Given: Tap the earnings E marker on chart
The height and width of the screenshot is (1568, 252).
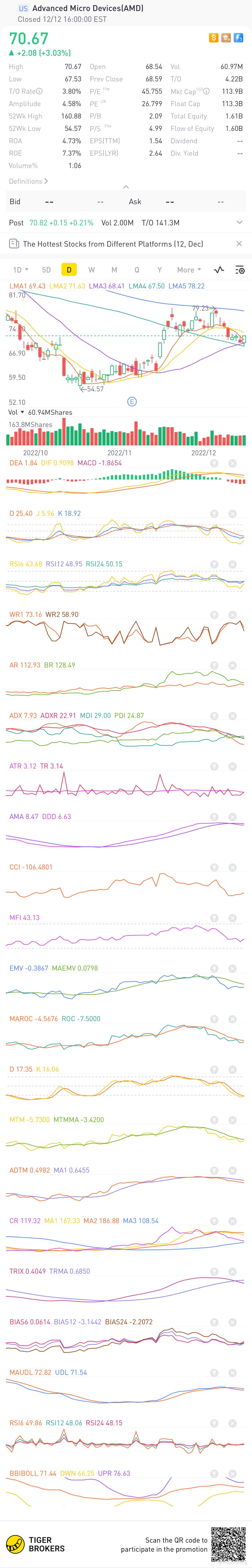Looking at the screenshot, I should click(132, 402).
